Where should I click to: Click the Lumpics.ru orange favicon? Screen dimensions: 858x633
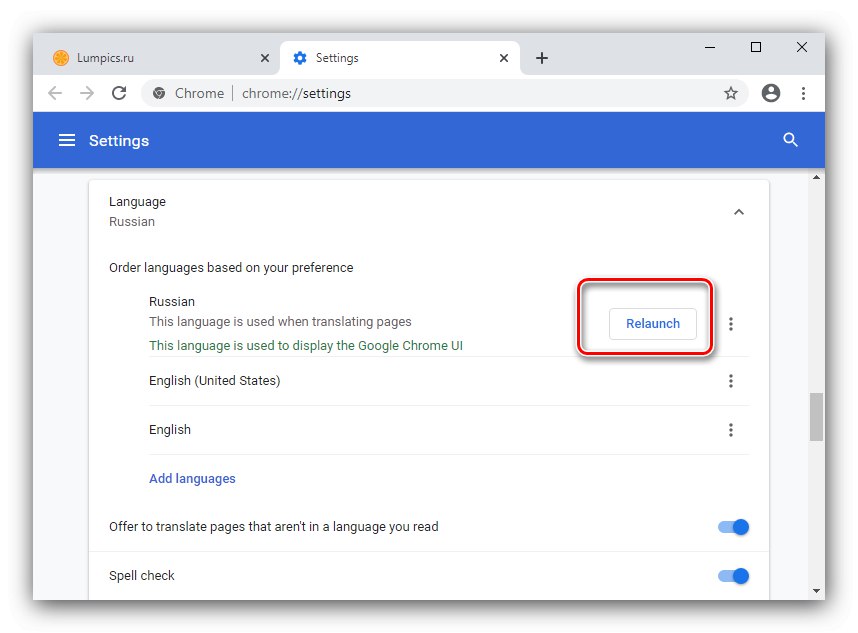(61, 57)
